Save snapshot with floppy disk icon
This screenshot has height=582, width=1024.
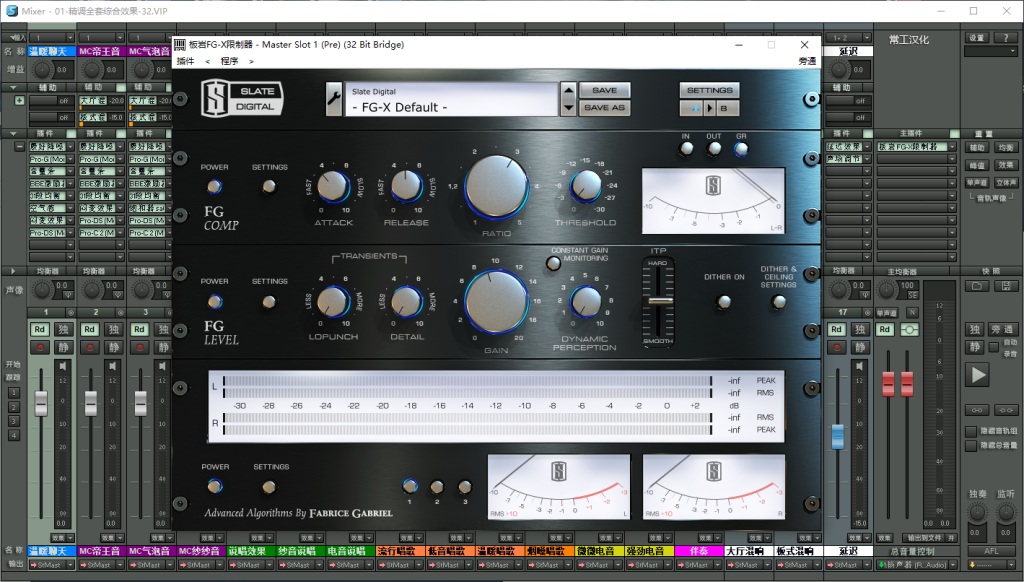[x=1006, y=286]
